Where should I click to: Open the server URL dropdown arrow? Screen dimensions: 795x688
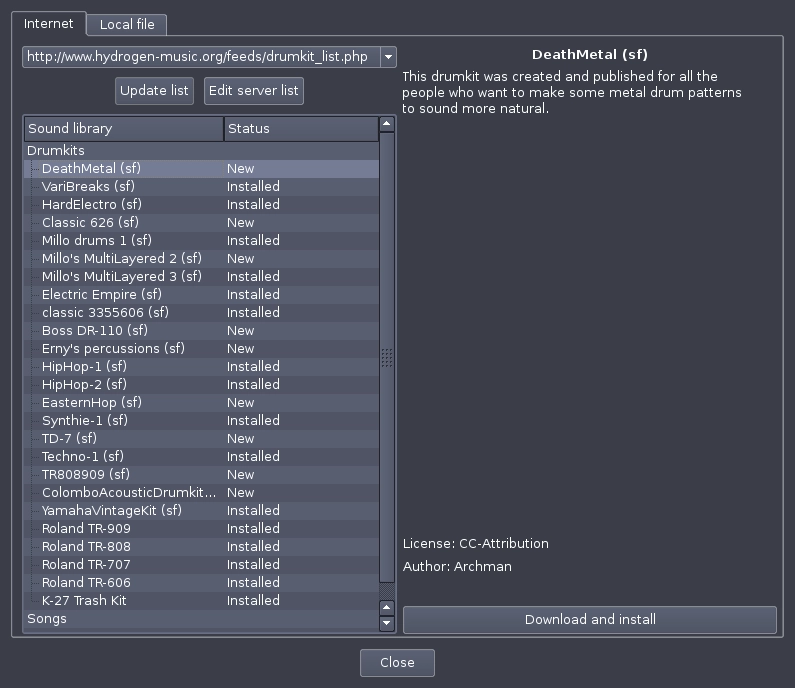click(388, 57)
